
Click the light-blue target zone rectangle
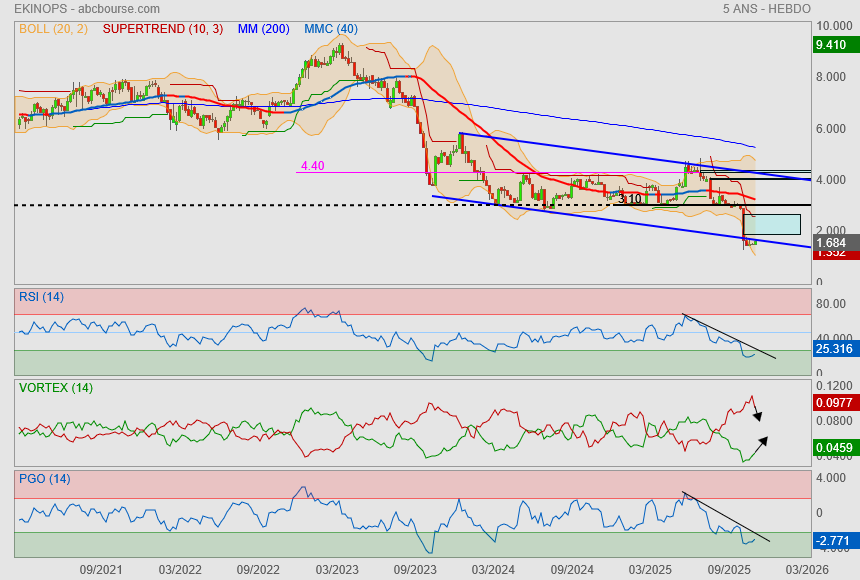pos(773,225)
